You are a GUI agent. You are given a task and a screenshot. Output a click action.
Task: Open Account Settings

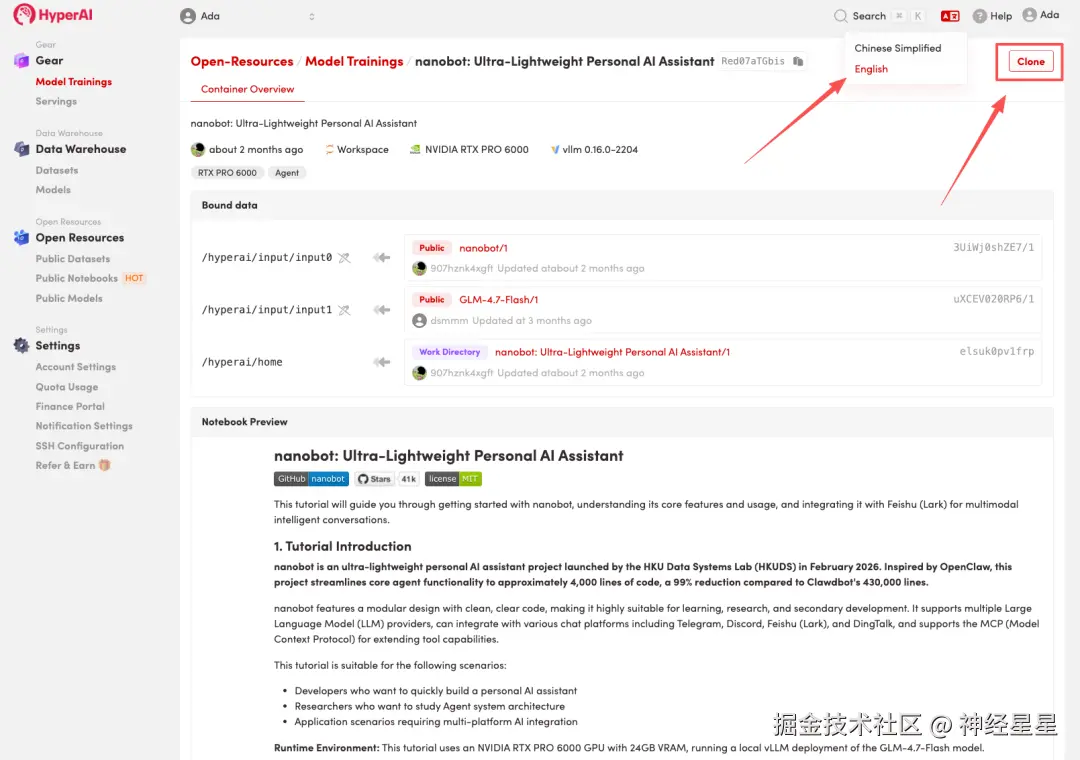(x=76, y=367)
